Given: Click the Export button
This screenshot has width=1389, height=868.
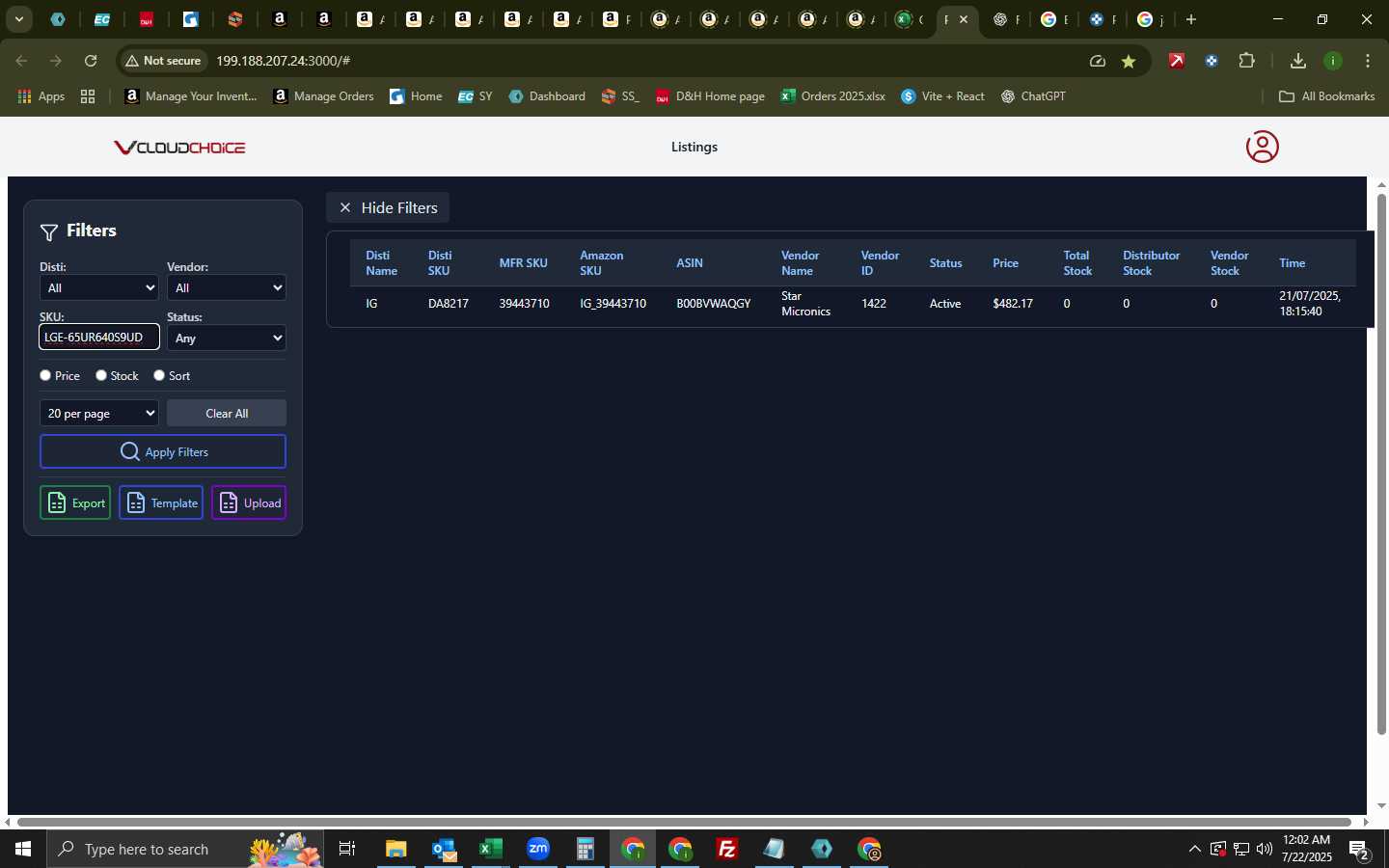Looking at the screenshot, I should (75, 502).
